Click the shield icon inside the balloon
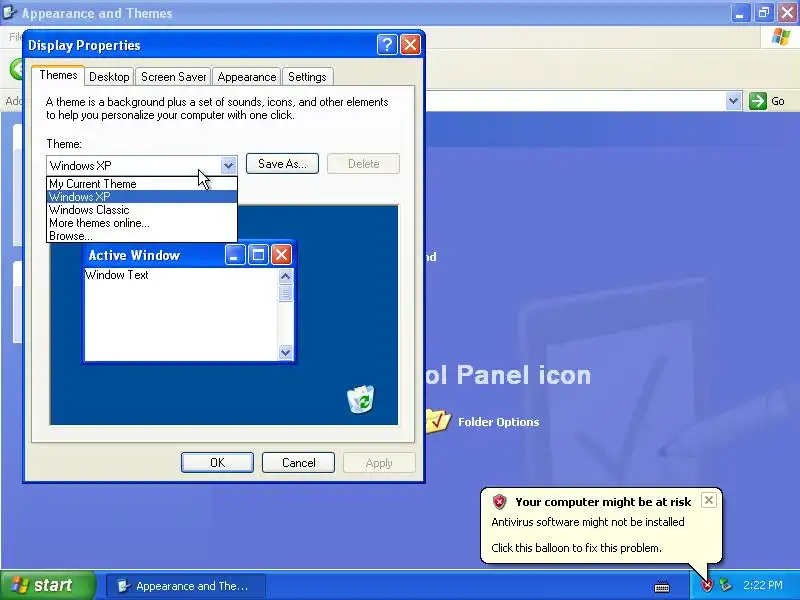Screen dimensions: 800x600 (x=499, y=502)
